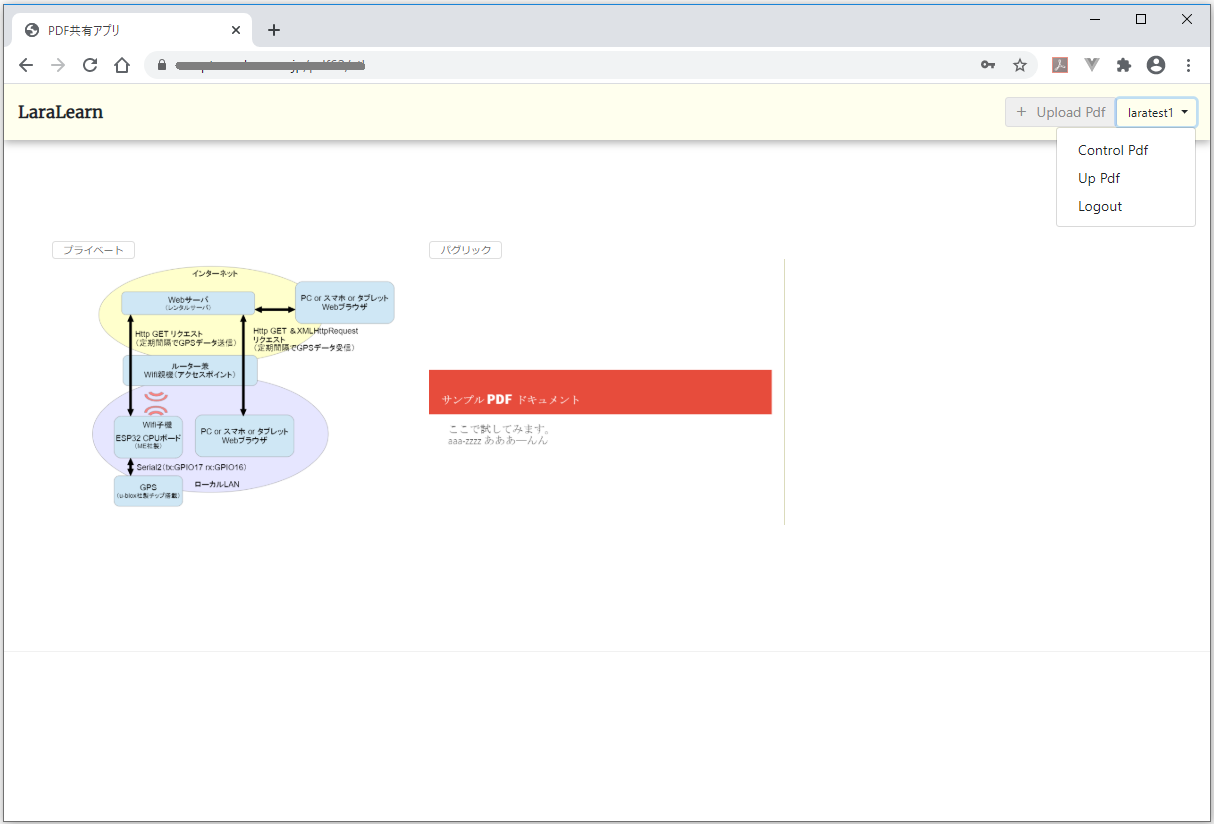The height and width of the screenshot is (824, 1214).
Task: Close the PDF共有アプリ tab
Action: [236, 30]
